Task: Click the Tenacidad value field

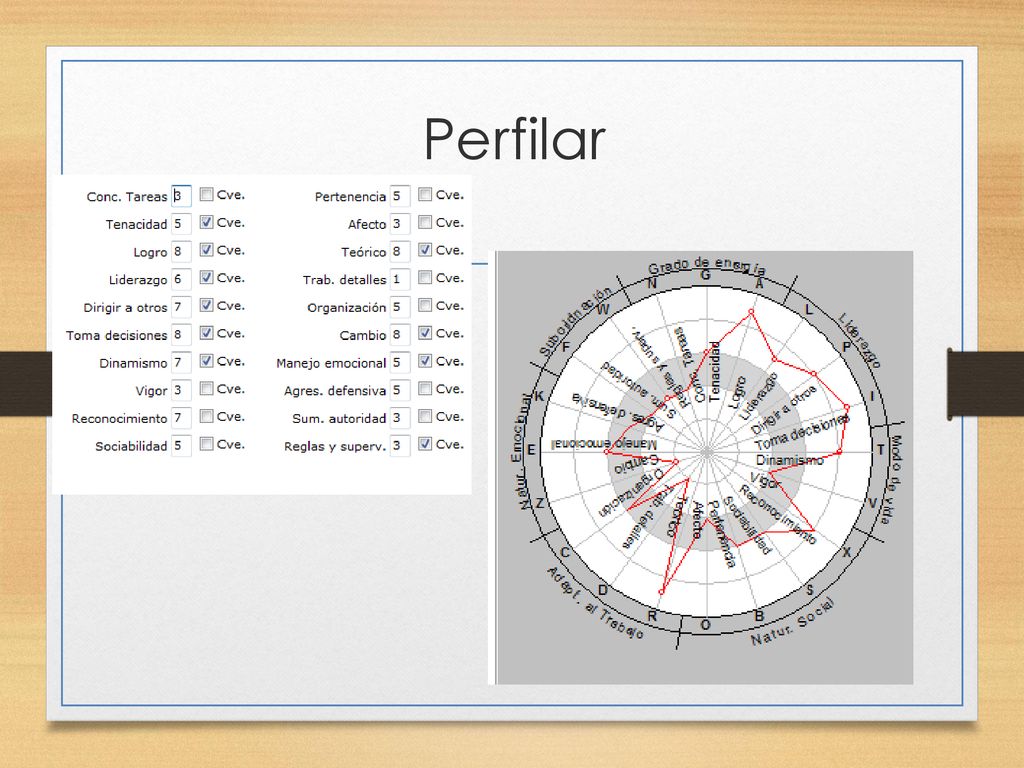Action: pyautogui.click(x=181, y=224)
